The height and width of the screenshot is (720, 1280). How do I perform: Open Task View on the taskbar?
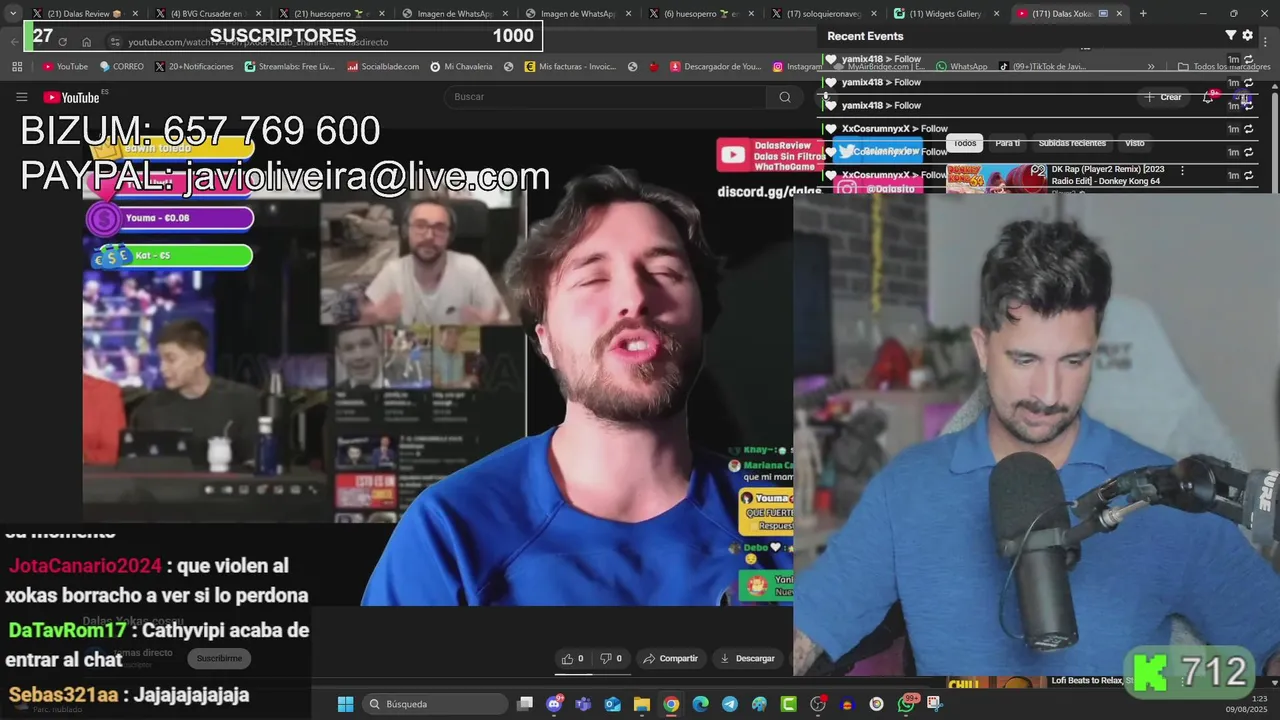pos(525,704)
